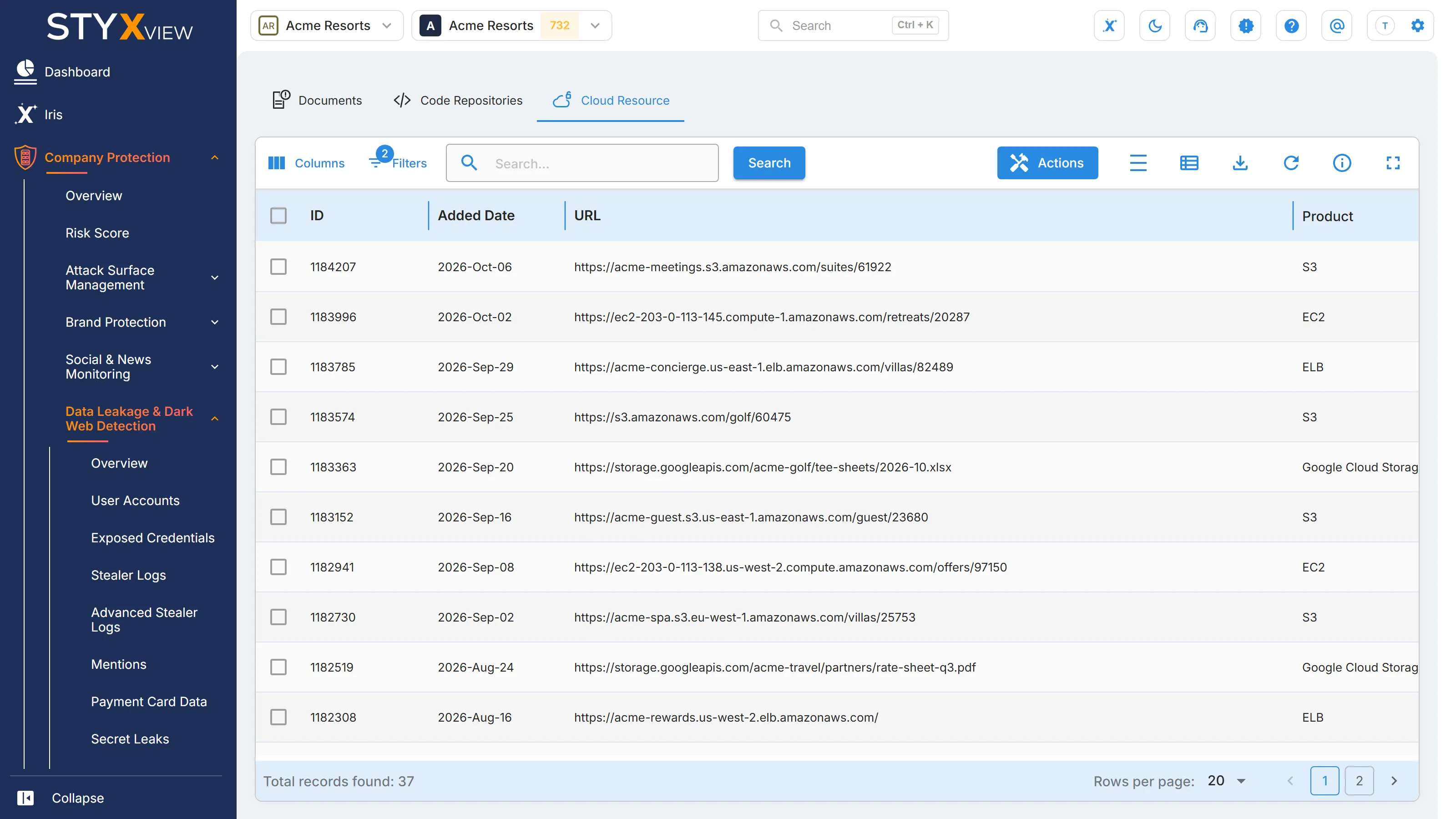Click the Company Protection shield icon
1456x819 pixels.
[25, 157]
